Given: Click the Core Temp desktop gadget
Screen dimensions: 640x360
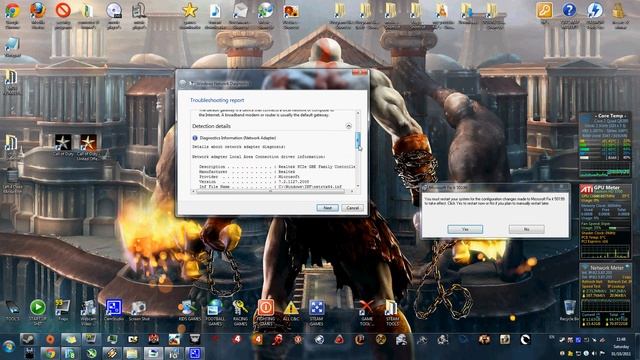Looking at the screenshot, I should click(605, 146).
